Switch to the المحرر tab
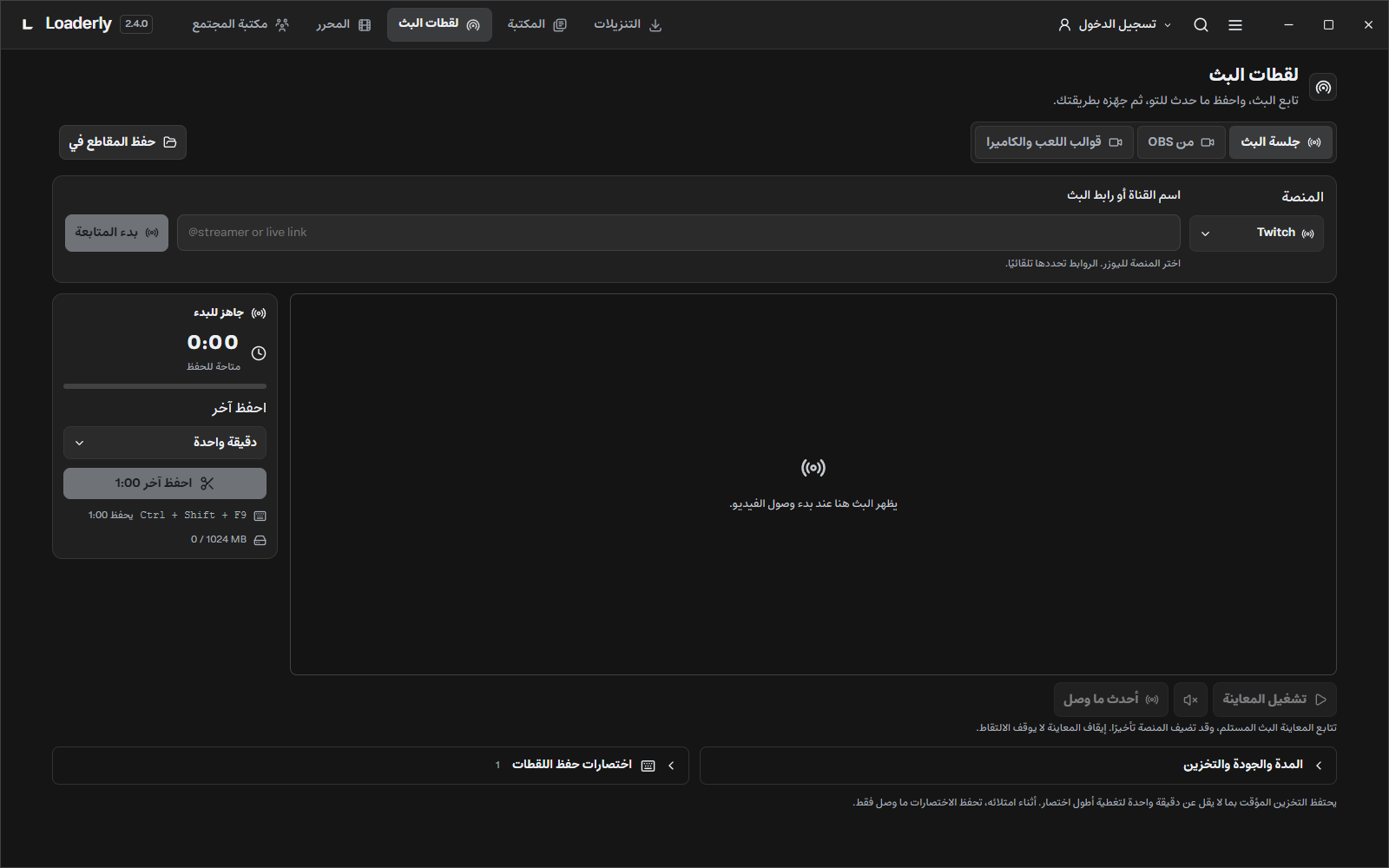Image resolution: width=1389 pixels, height=868 pixels. click(343, 25)
